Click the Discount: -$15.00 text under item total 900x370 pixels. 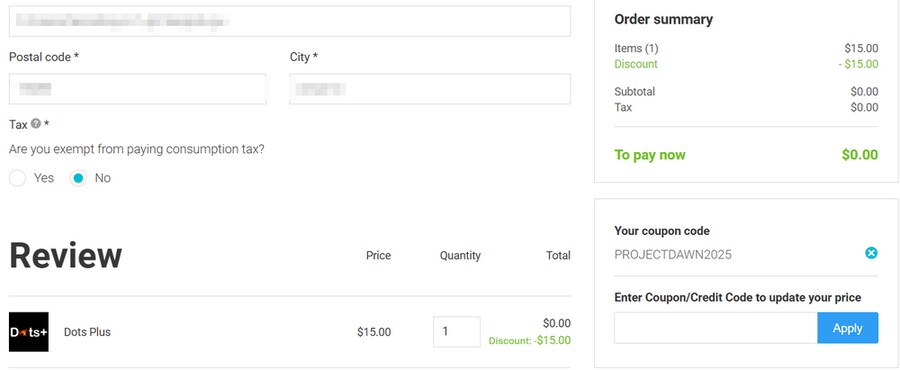pyautogui.click(x=529, y=341)
